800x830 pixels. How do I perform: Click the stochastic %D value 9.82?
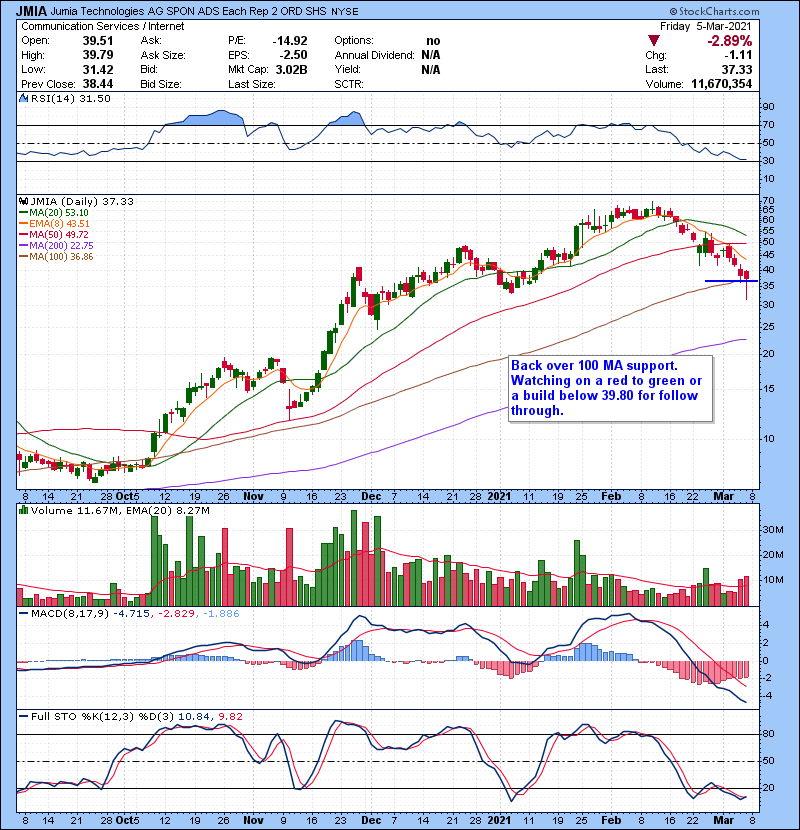click(230, 717)
